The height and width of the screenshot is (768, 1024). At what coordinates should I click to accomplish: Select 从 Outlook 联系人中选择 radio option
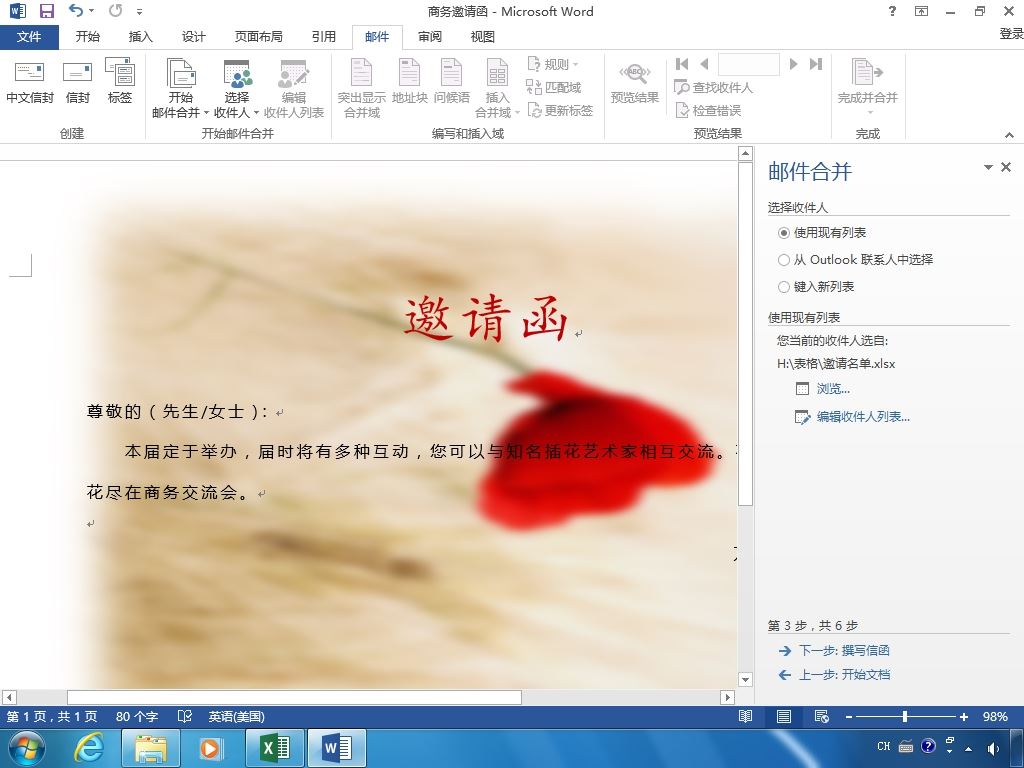(855, 260)
